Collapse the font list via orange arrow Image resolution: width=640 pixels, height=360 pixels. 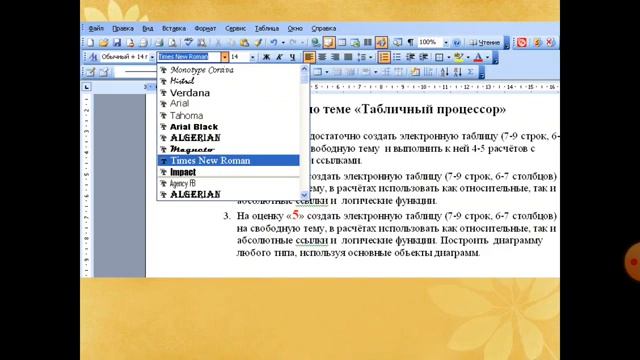coord(224,57)
